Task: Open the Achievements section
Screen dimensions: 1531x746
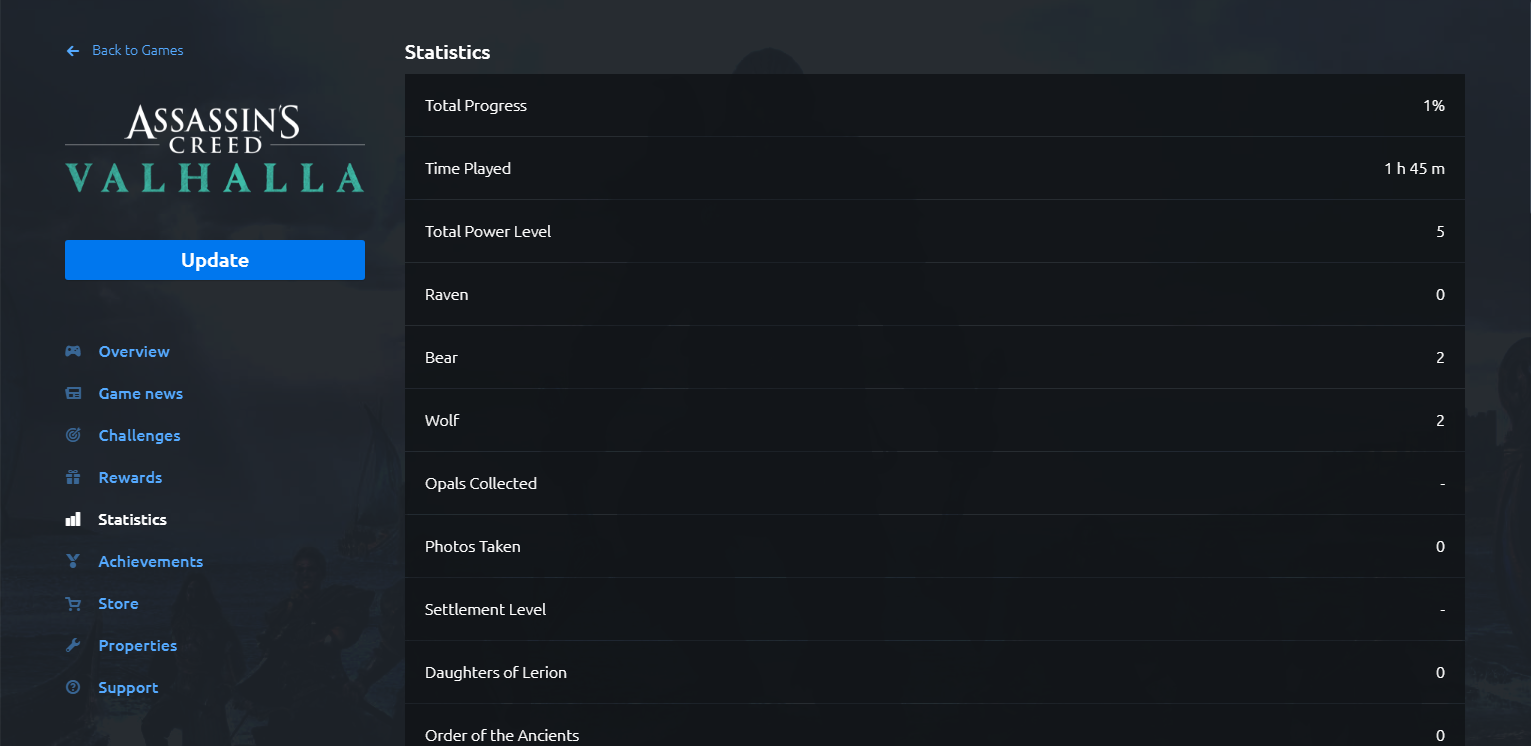Action: coord(150,561)
